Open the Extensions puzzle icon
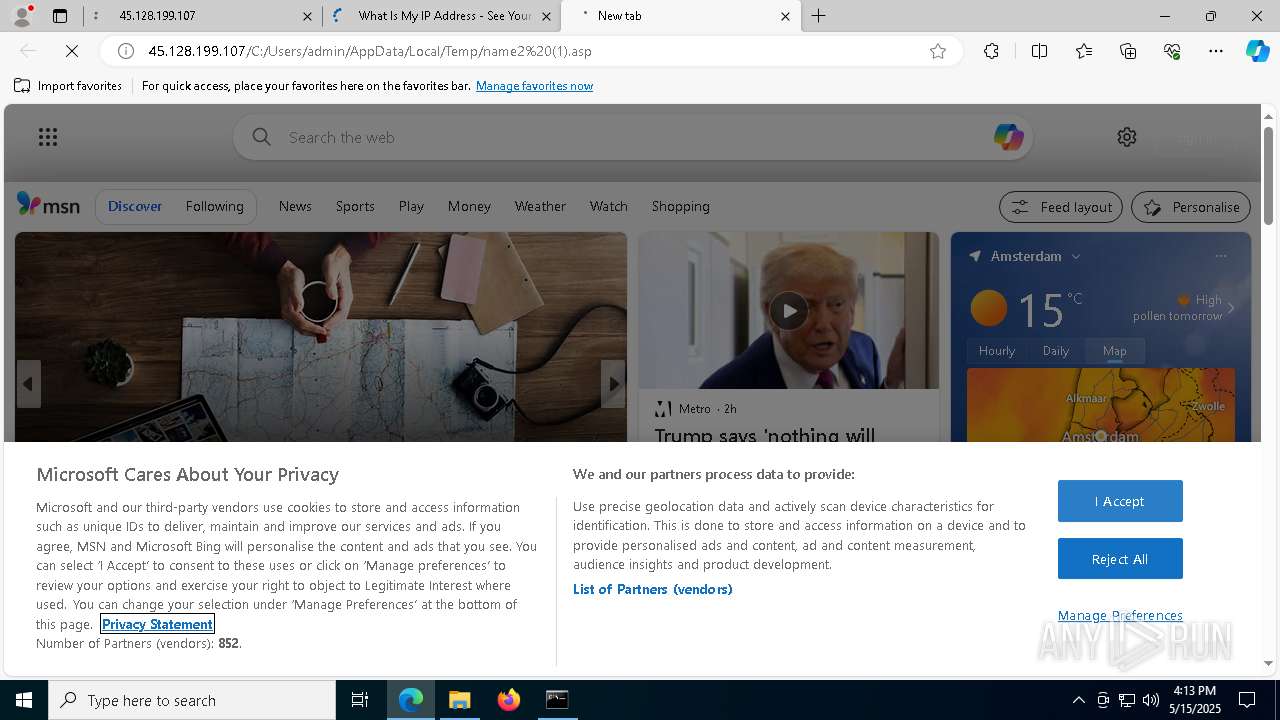The width and height of the screenshot is (1280, 720). pyautogui.click(x=991, y=51)
